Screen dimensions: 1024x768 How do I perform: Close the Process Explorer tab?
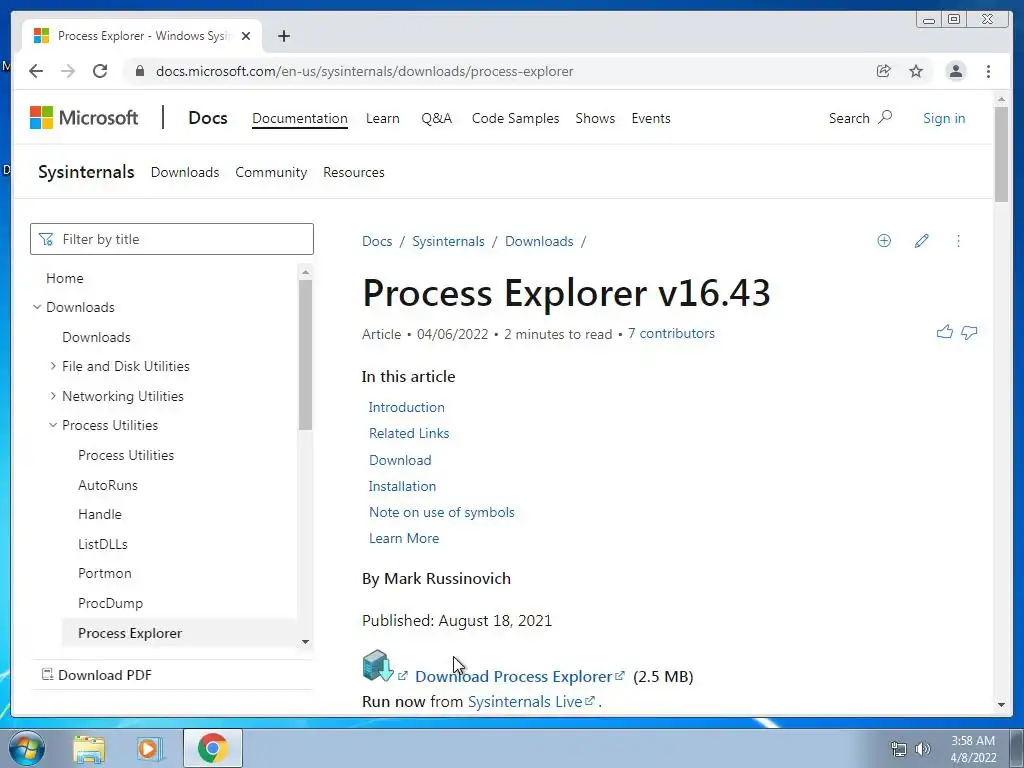click(246, 36)
